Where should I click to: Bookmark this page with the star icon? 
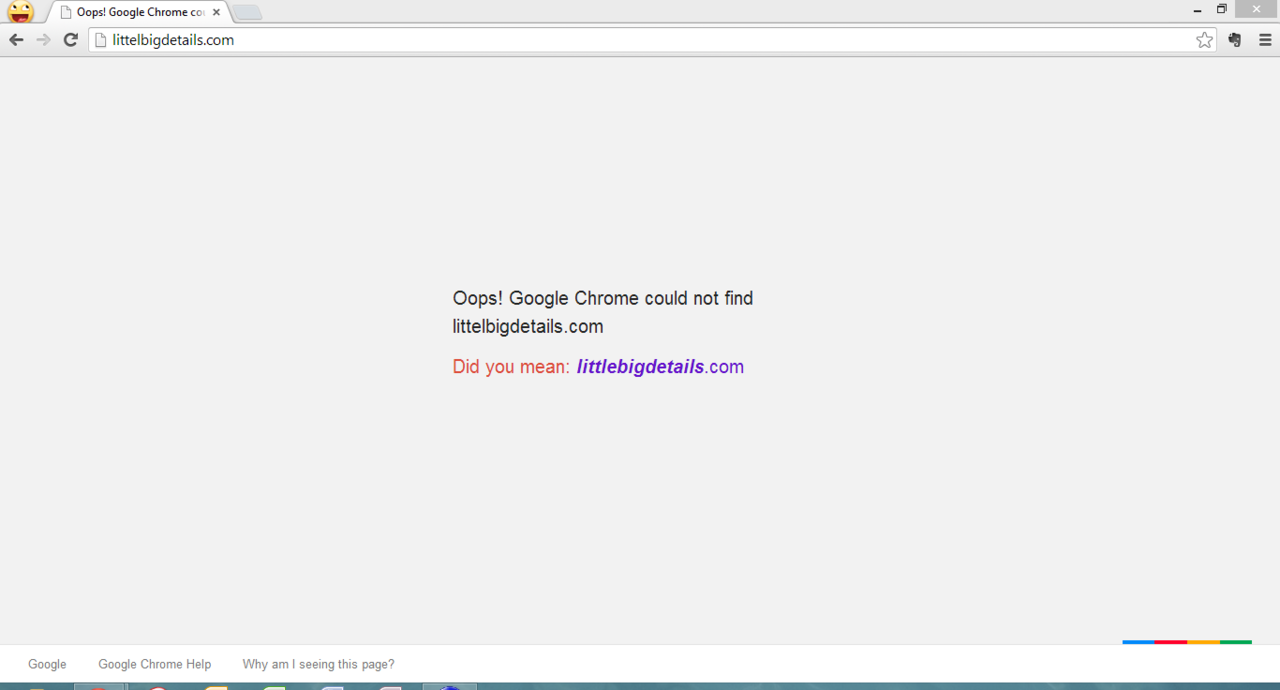(1204, 40)
